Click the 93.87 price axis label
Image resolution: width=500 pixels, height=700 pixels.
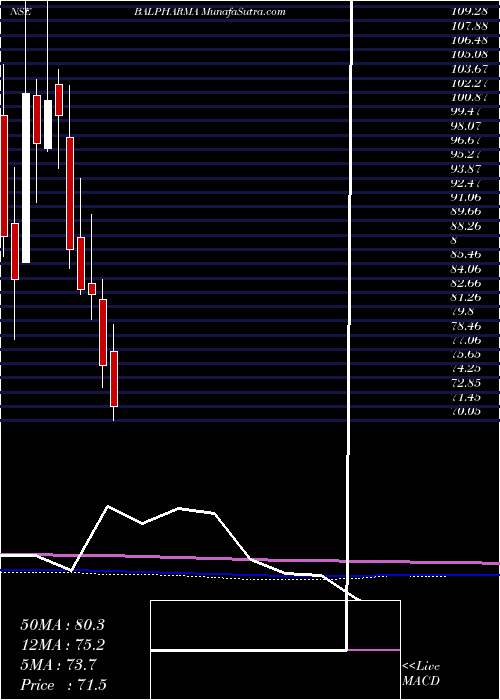pos(466,169)
